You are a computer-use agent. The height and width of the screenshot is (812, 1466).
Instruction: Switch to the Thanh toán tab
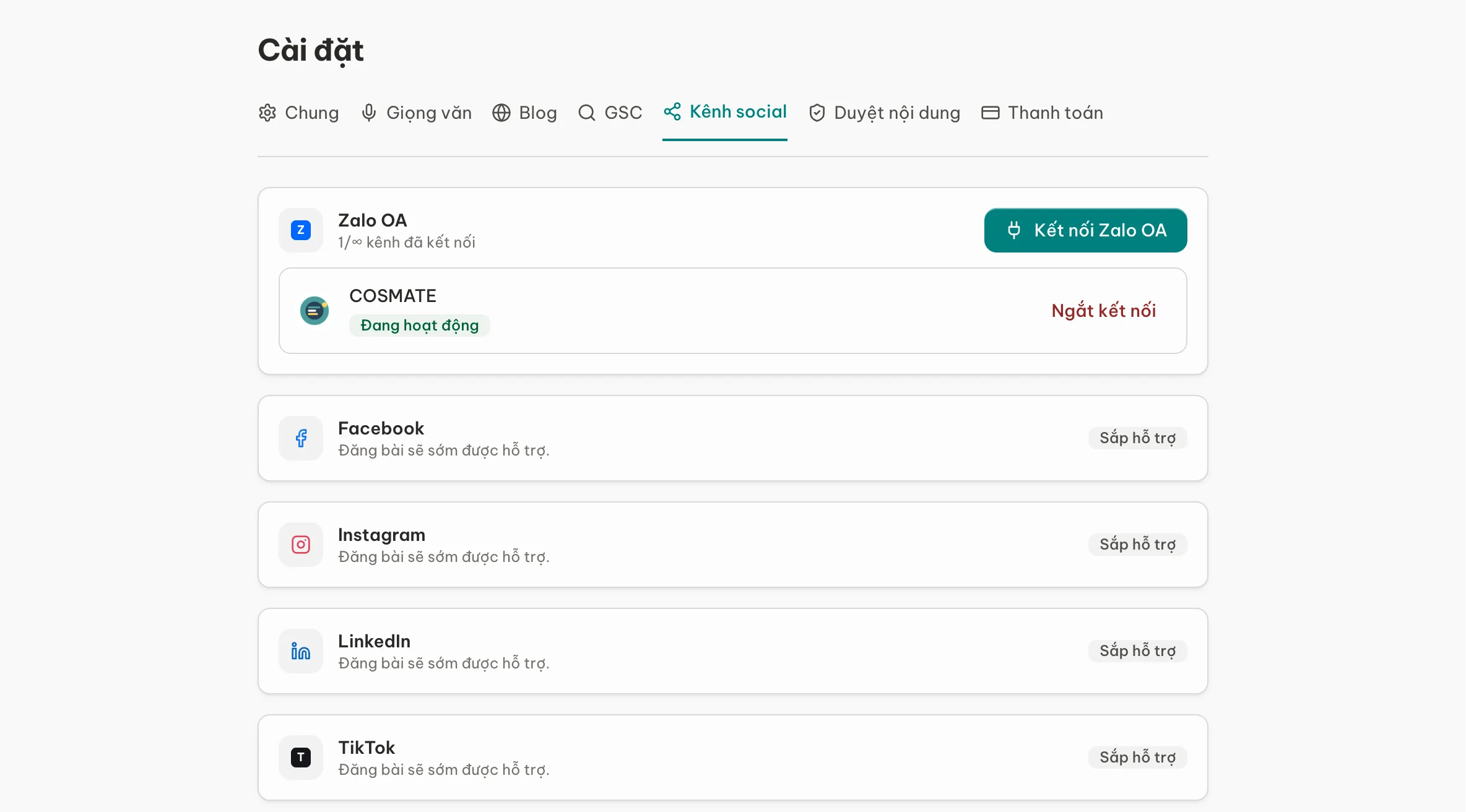click(x=1042, y=113)
